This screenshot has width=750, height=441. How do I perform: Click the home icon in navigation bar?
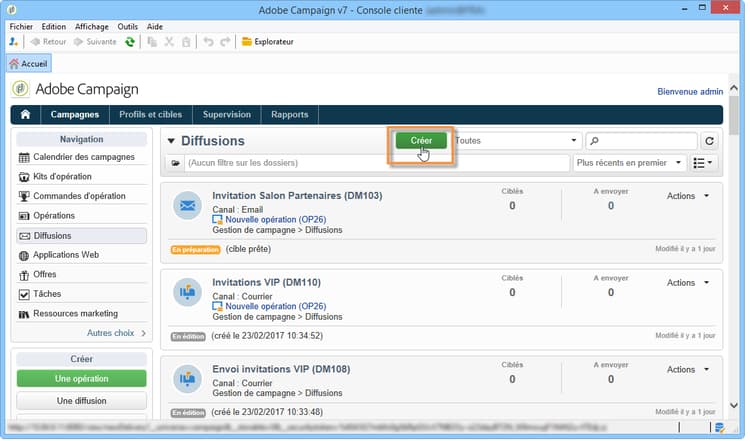pos(25,114)
